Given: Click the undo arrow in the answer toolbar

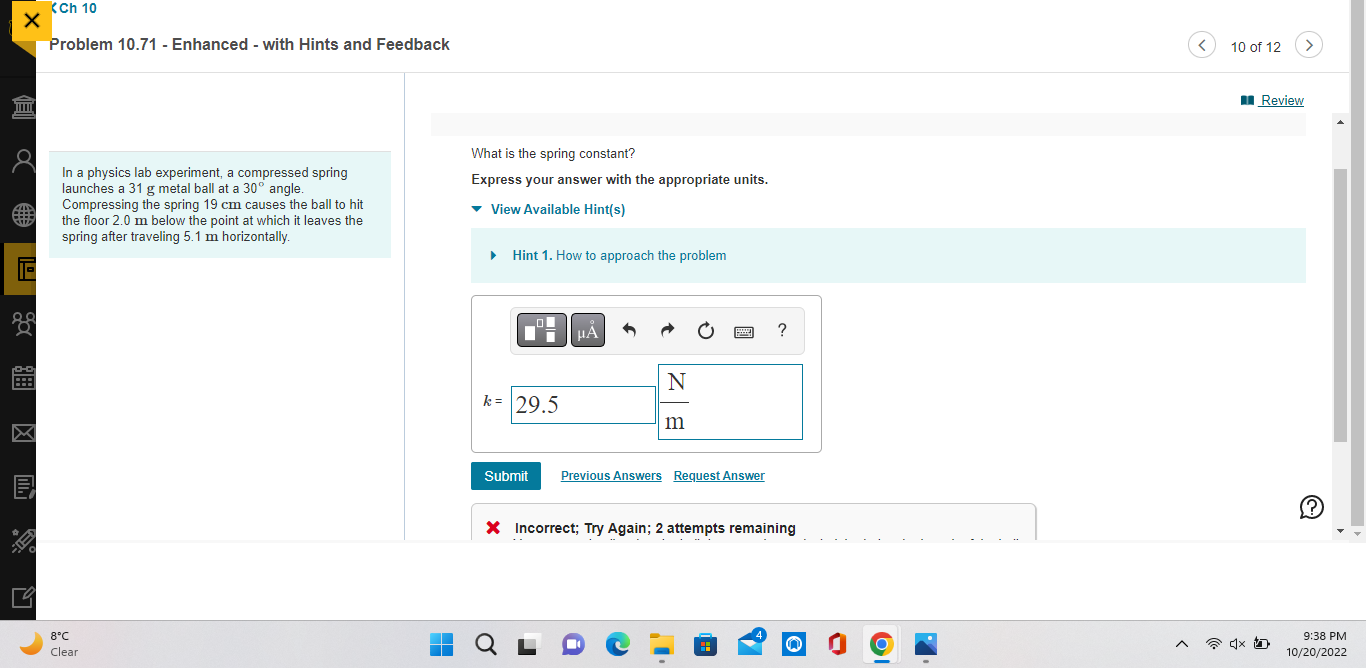Looking at the screenshot, I should point(629,330).
